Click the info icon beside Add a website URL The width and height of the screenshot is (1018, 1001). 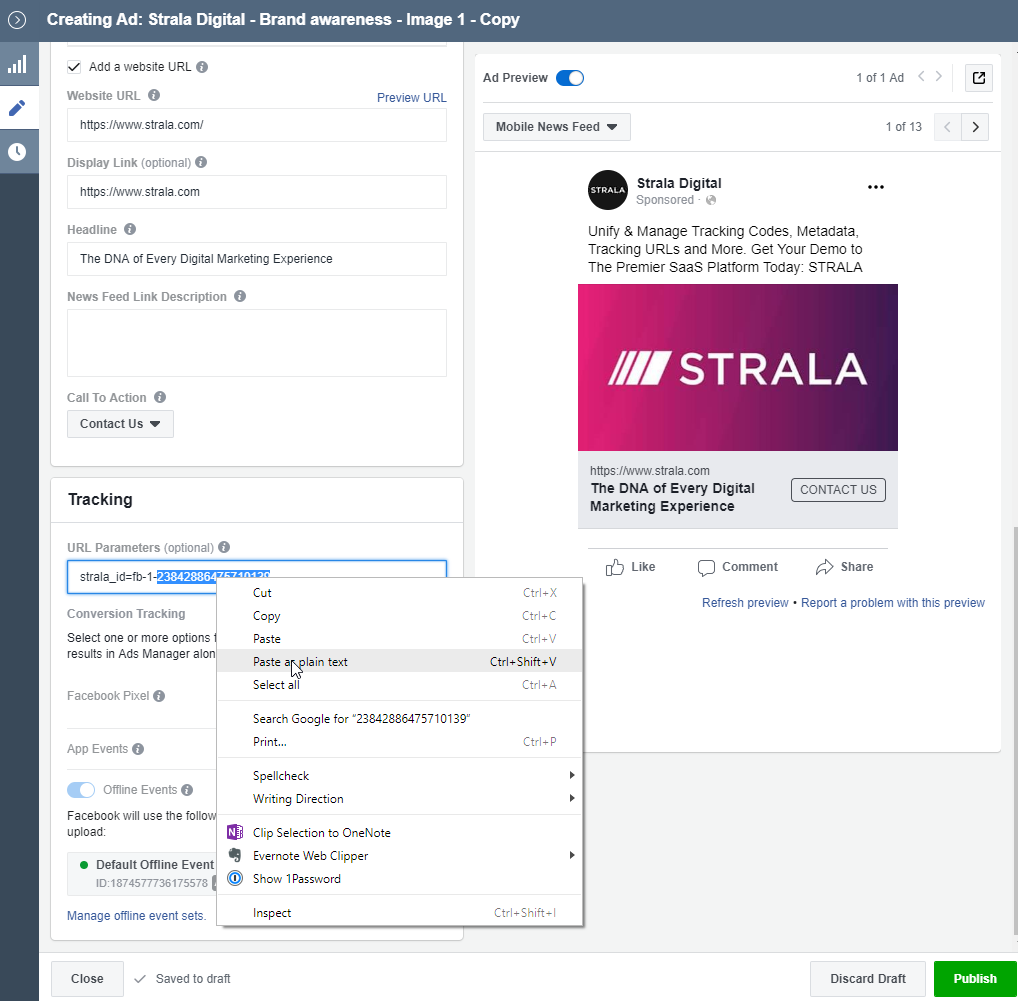[x=202, y=67]
